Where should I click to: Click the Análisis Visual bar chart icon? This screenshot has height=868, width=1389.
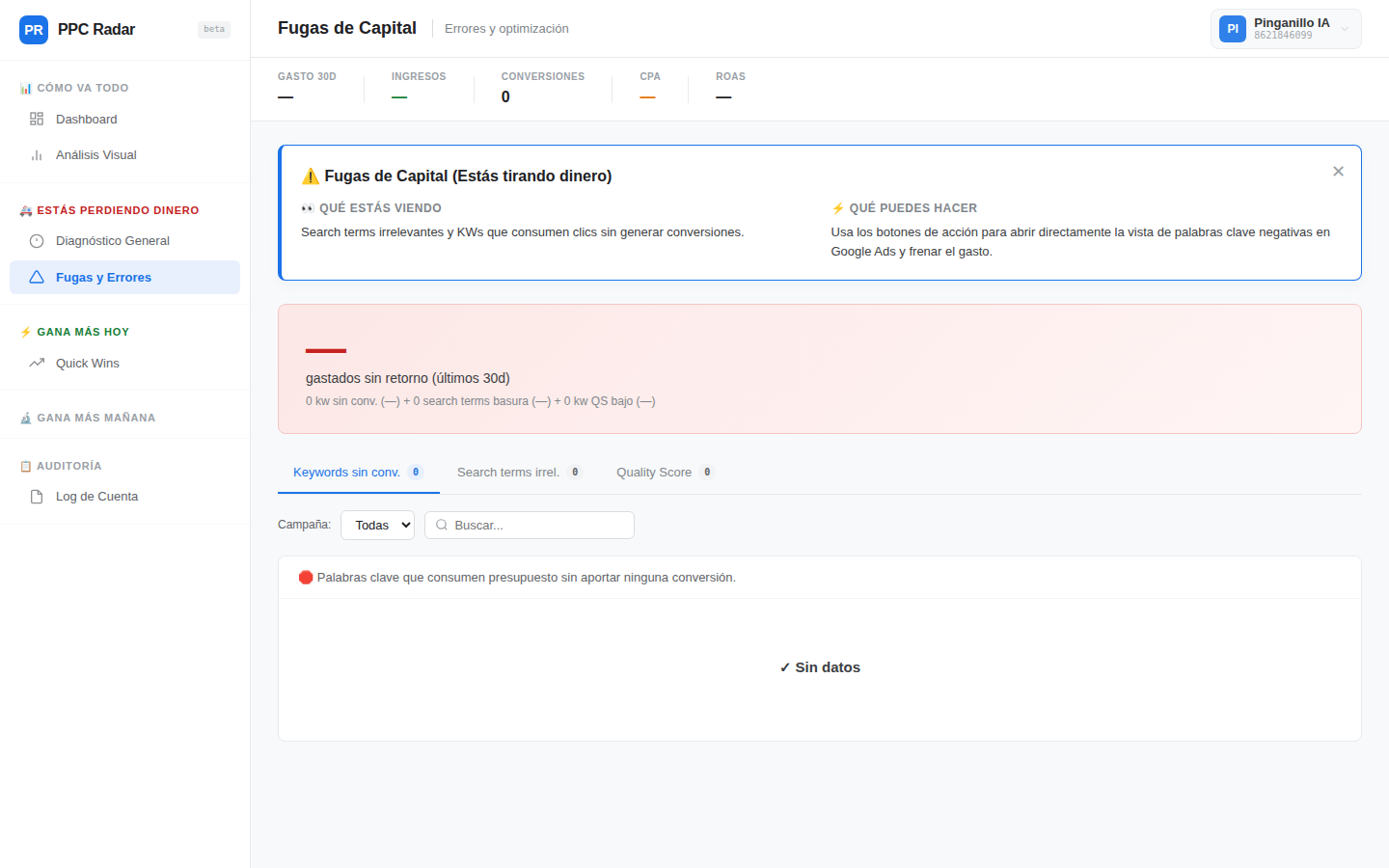coord(37,154)
